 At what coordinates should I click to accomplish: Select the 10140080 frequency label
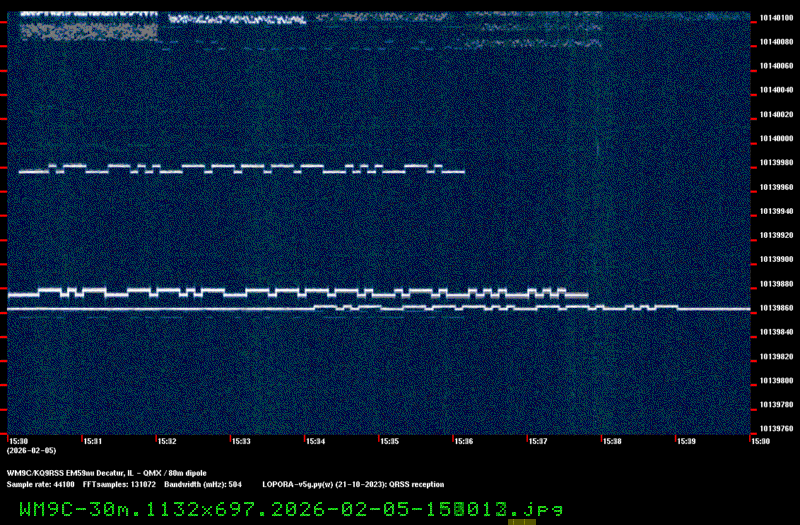(x=777, y=42)
